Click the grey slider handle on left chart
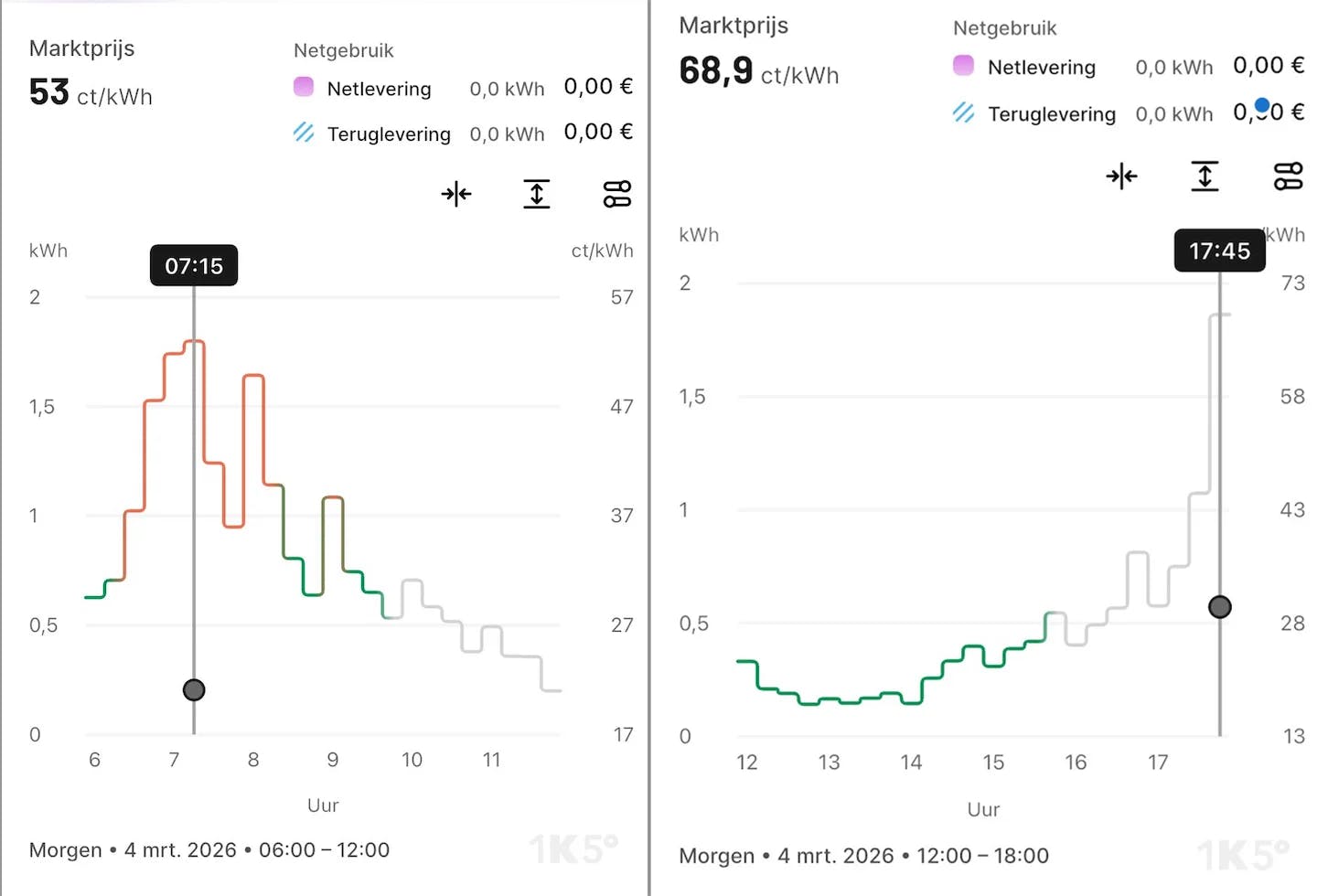1317x896 pixels. point(194,690)
